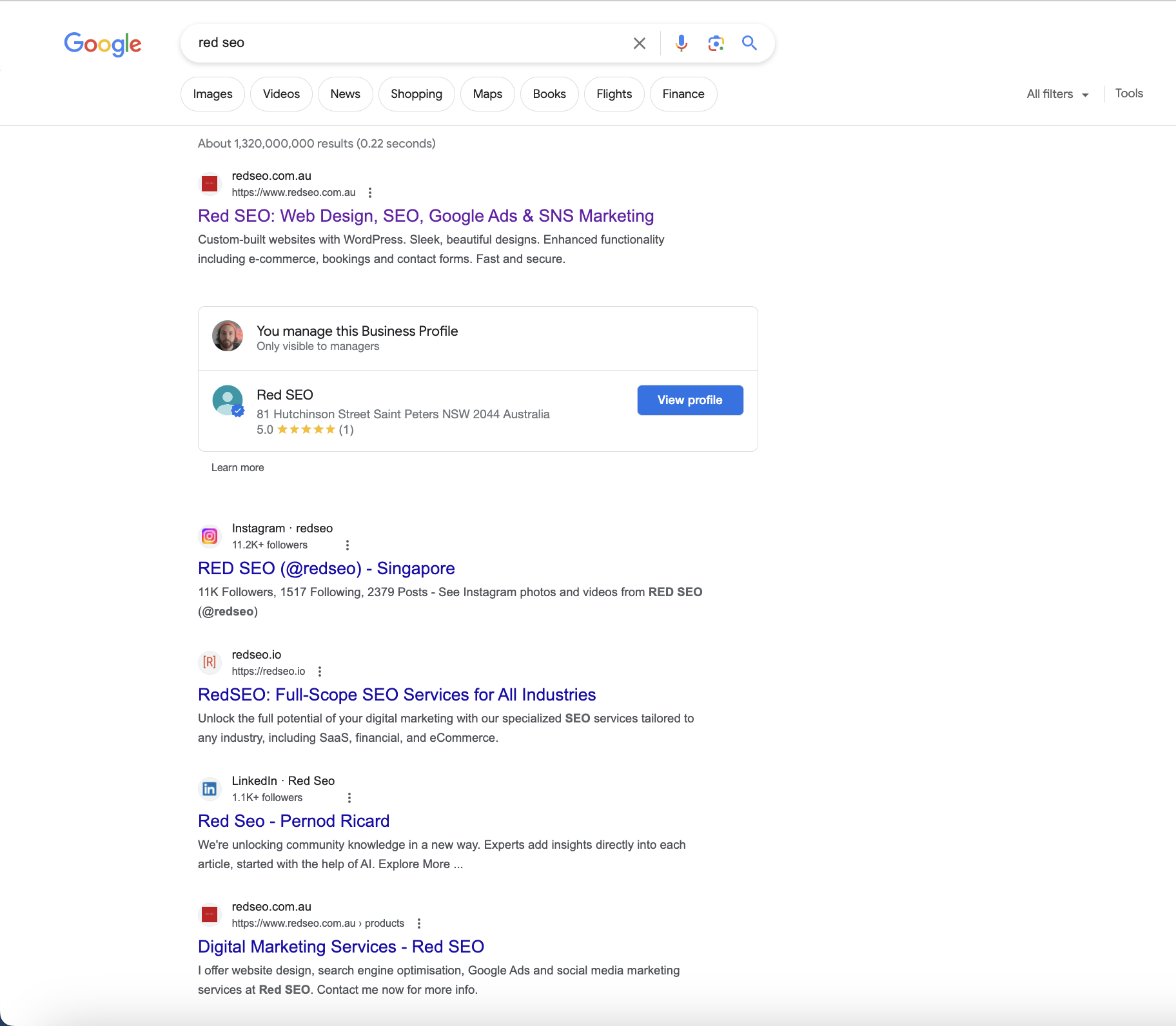Switch to the Images tab
The image size is (1176, 1026).
tap(213, 94)
